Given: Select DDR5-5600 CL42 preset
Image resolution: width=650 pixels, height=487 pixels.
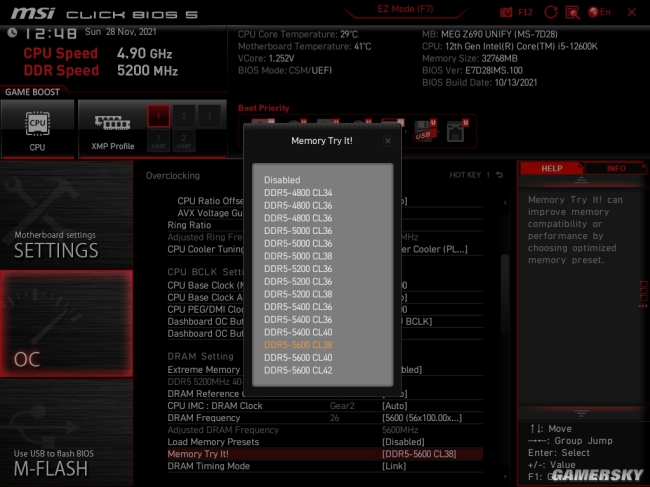Looking at the screenshot, I should (x=298, y=371).
